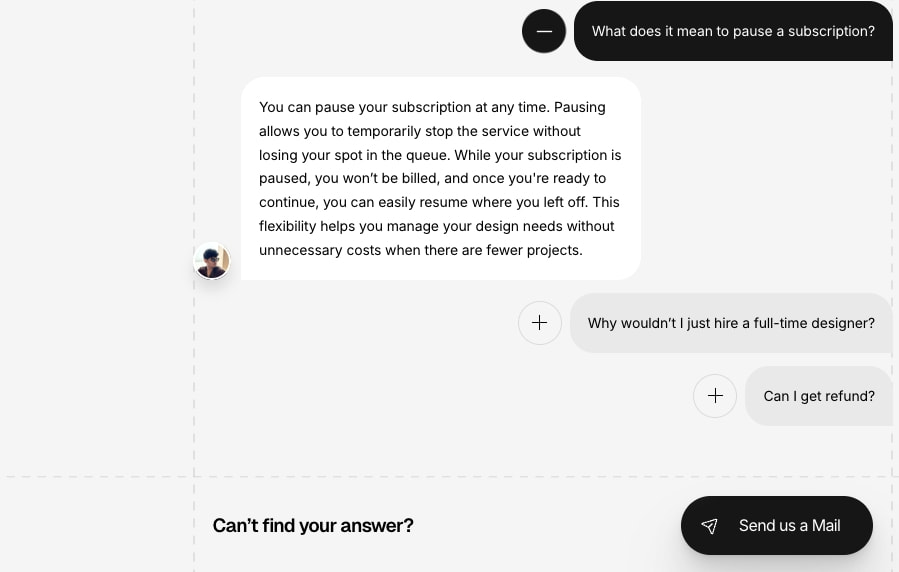Click the word "subscription?" in the black bubble
899x572 pixels.
831,32
